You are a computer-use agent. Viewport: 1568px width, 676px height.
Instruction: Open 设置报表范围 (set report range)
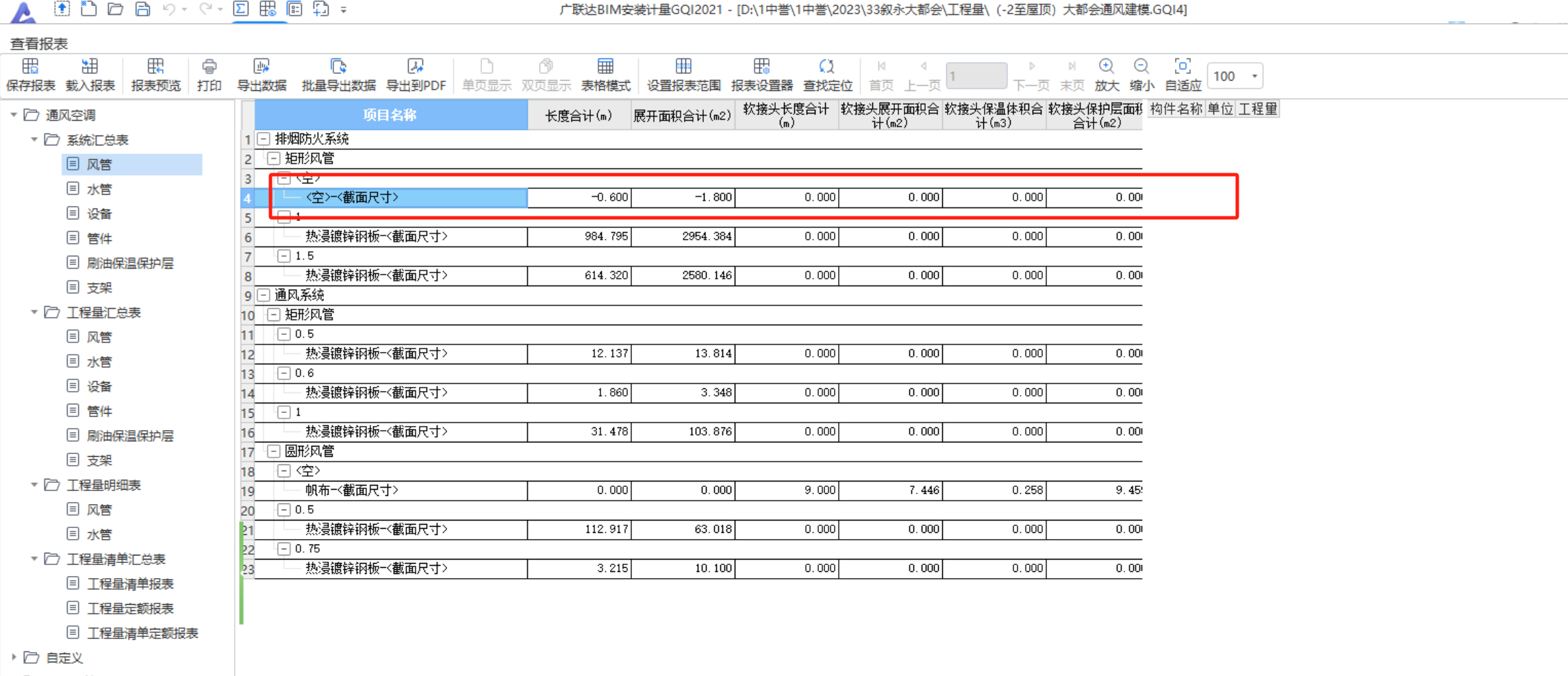tap(683, 75)
